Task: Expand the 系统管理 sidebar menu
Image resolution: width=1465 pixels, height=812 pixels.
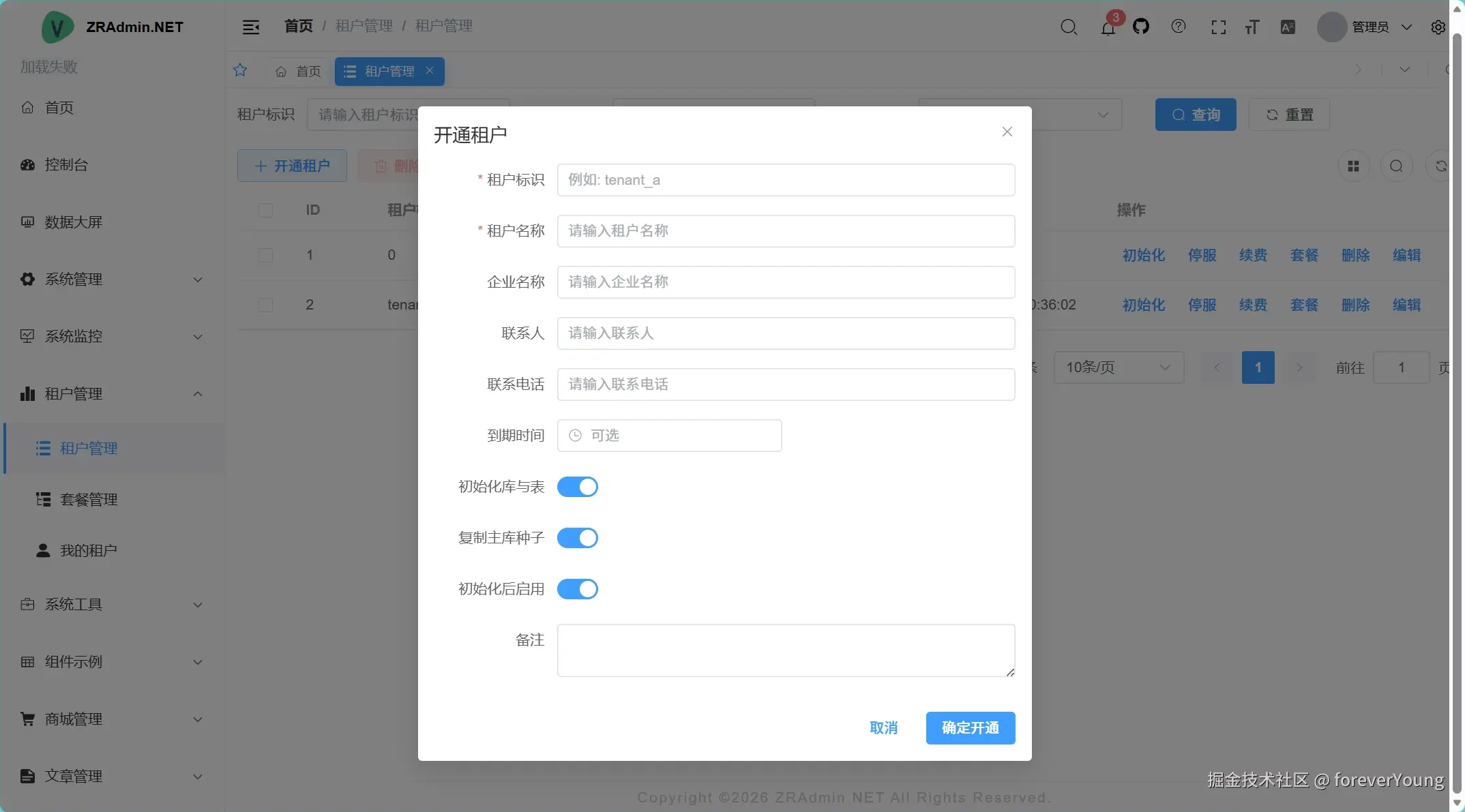Action: [x=113, y=280]
